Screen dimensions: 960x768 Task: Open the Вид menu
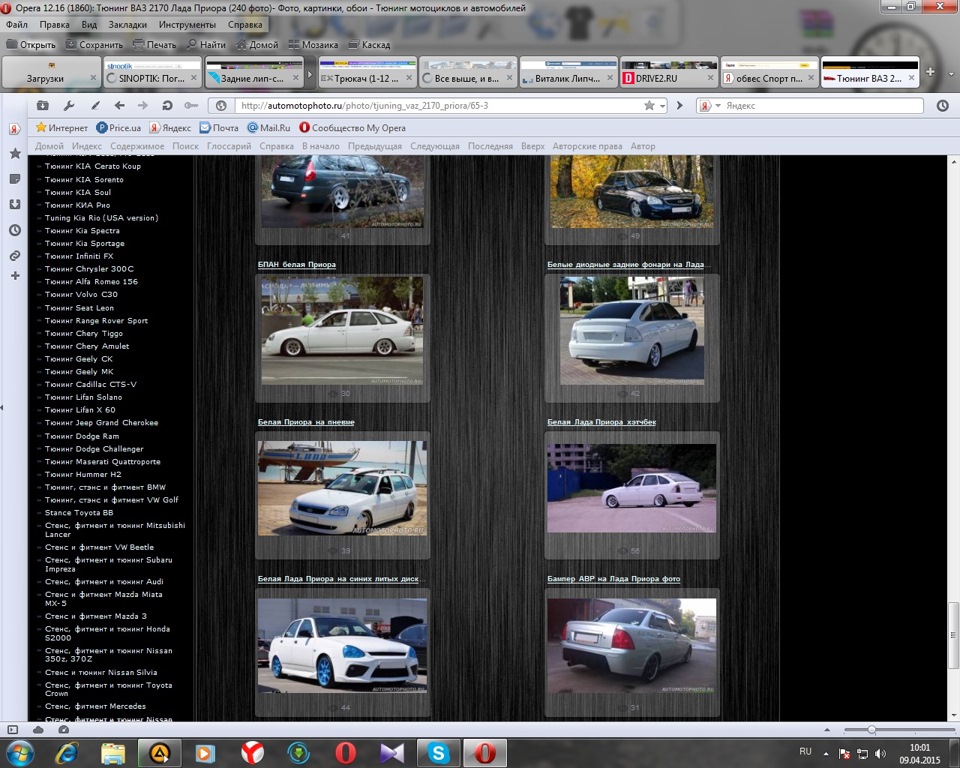tap(89, 24)
